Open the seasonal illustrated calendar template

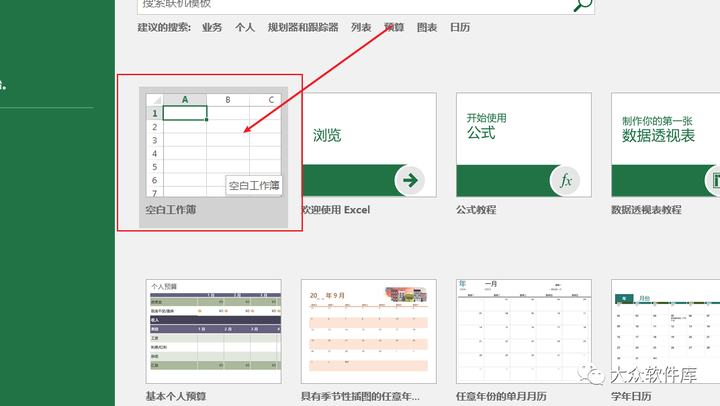[369, 331]
